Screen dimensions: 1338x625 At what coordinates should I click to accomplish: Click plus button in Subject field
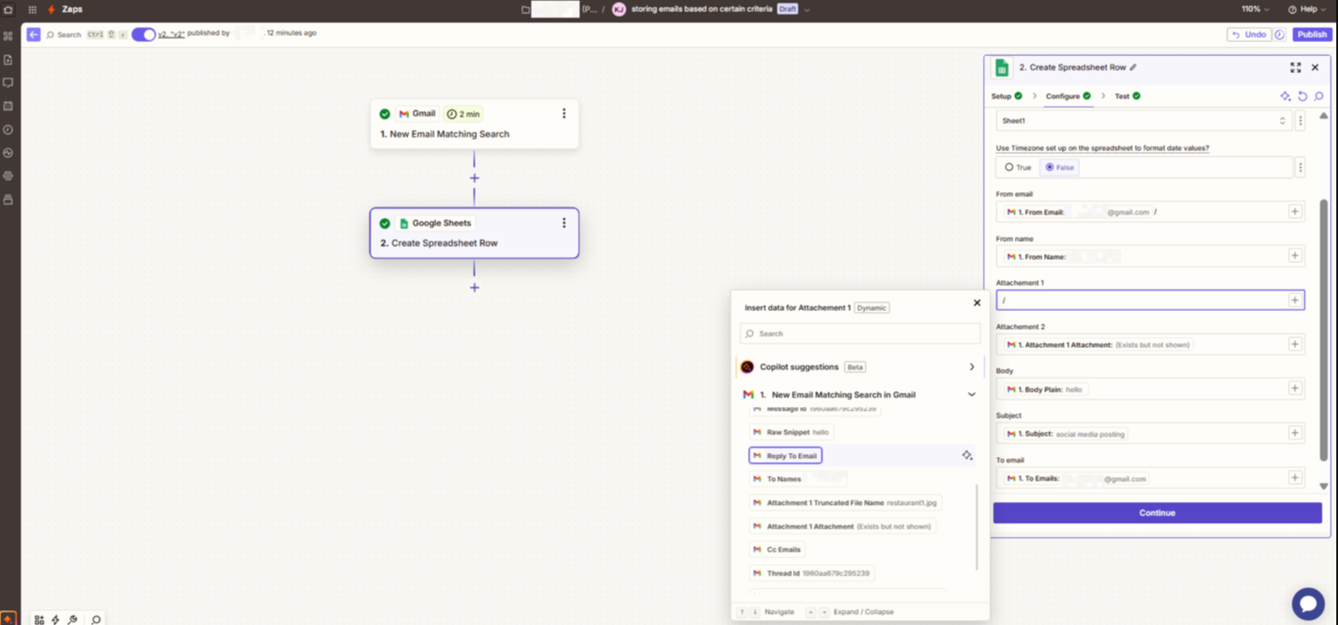[1295, 433]
